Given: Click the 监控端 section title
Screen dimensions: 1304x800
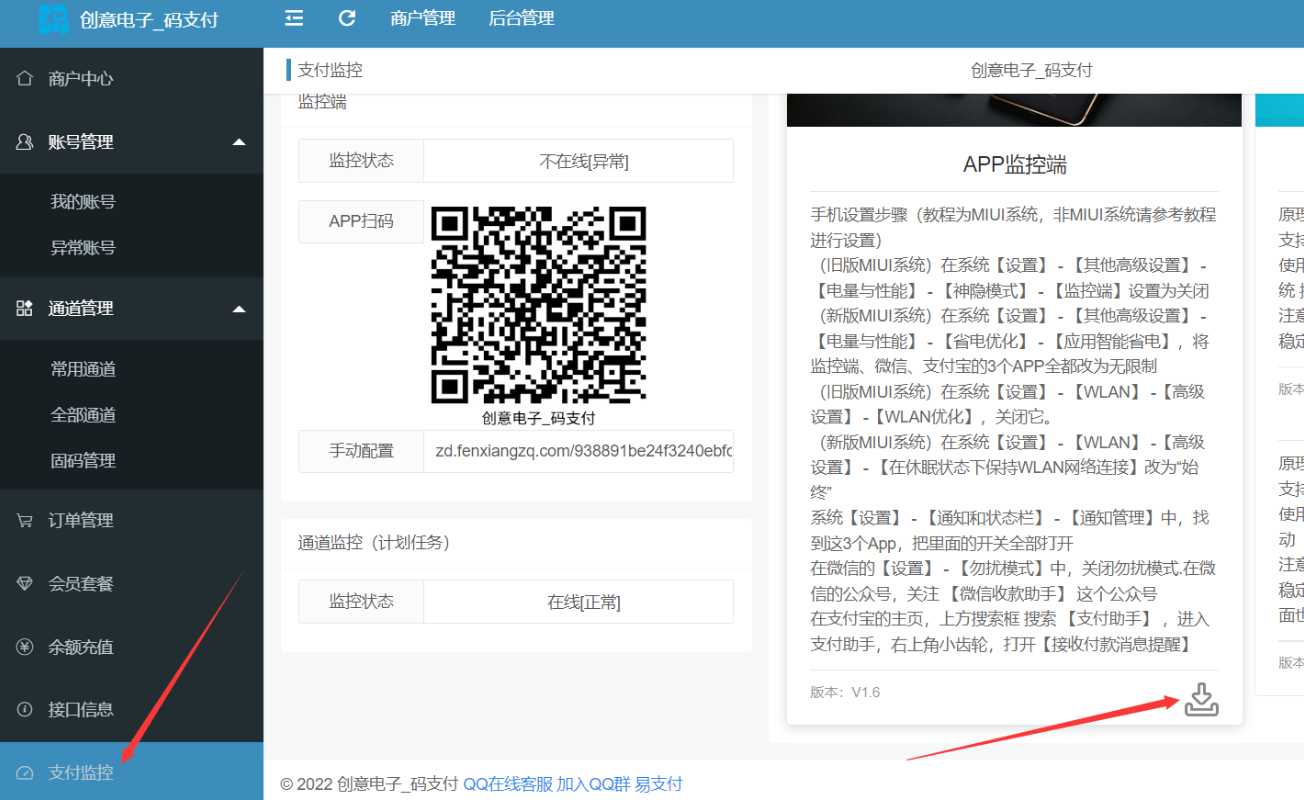Looking at the screenshot, I should pyautogui.click(x=322, y=102).
